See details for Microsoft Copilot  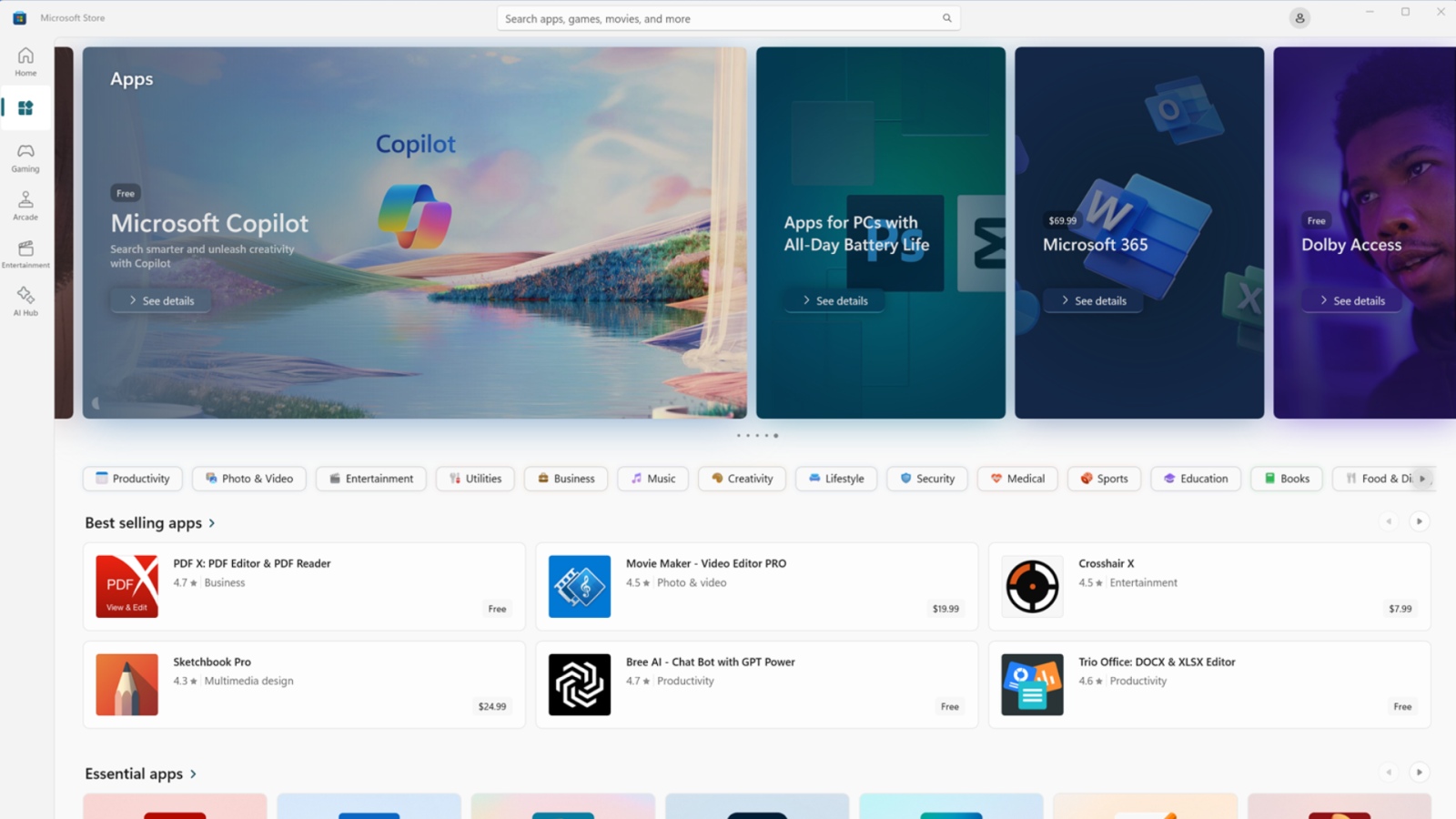[x=161, y=300]
